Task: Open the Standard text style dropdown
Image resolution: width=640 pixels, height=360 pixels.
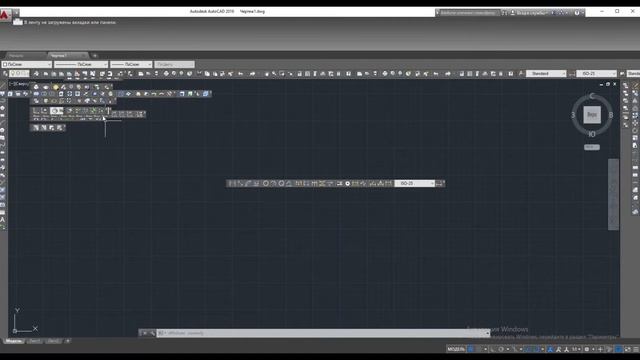Action: [546, 73]
